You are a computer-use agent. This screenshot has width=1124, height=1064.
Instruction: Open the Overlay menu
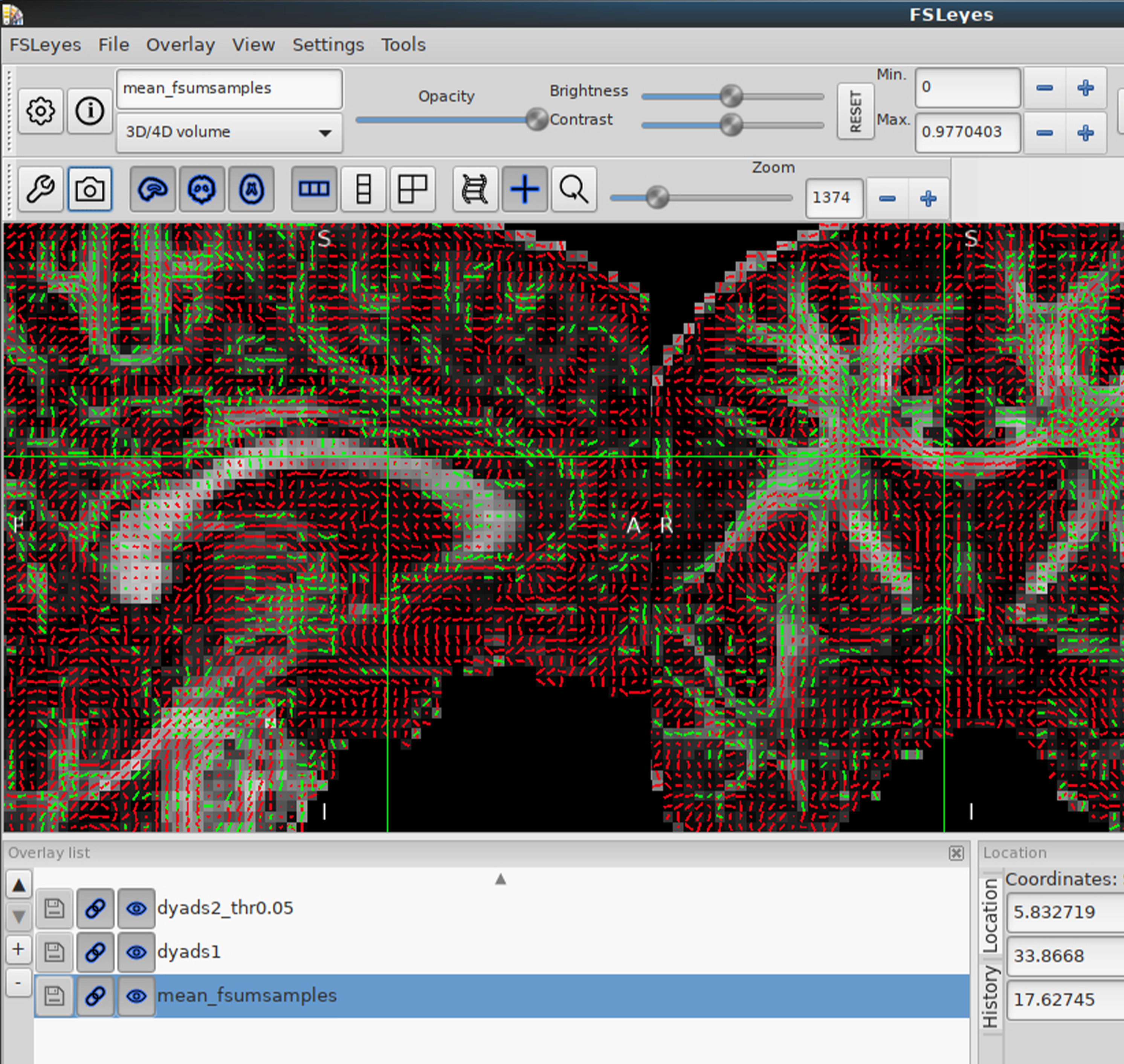click(180, 45)
